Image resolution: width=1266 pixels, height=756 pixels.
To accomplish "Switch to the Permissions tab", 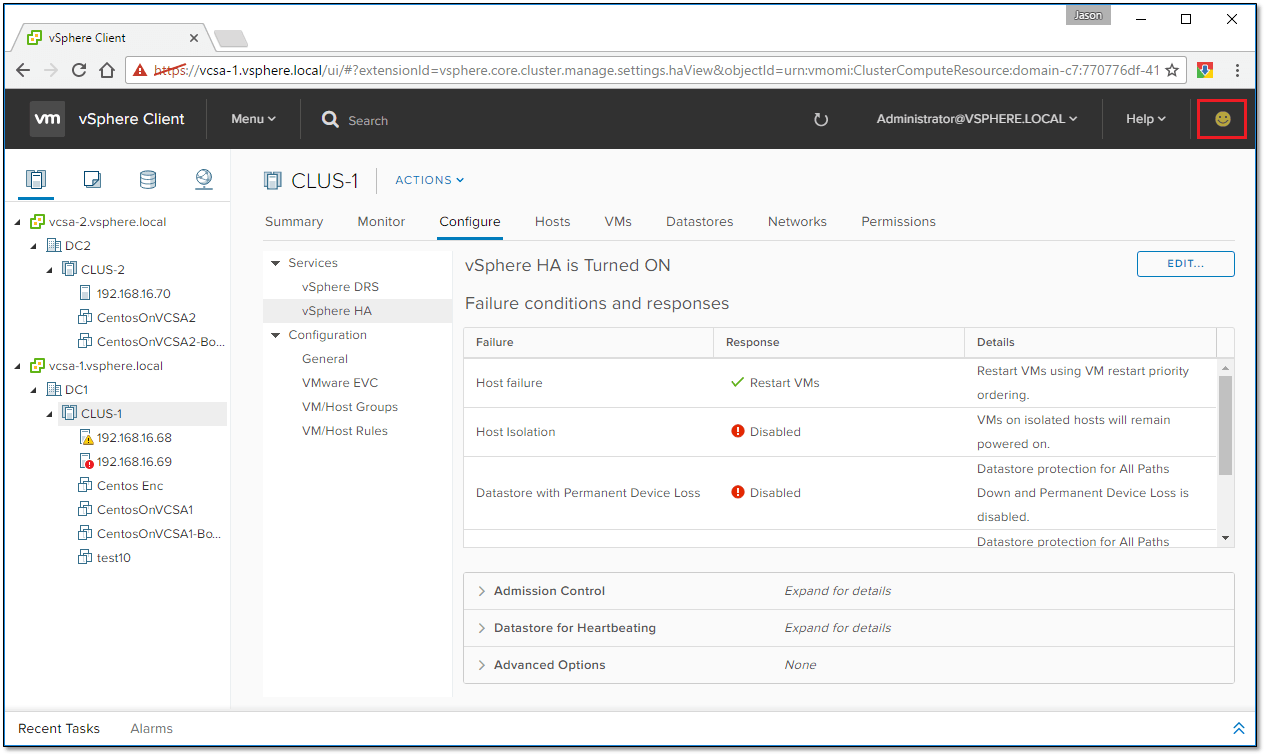I will 899,222.
